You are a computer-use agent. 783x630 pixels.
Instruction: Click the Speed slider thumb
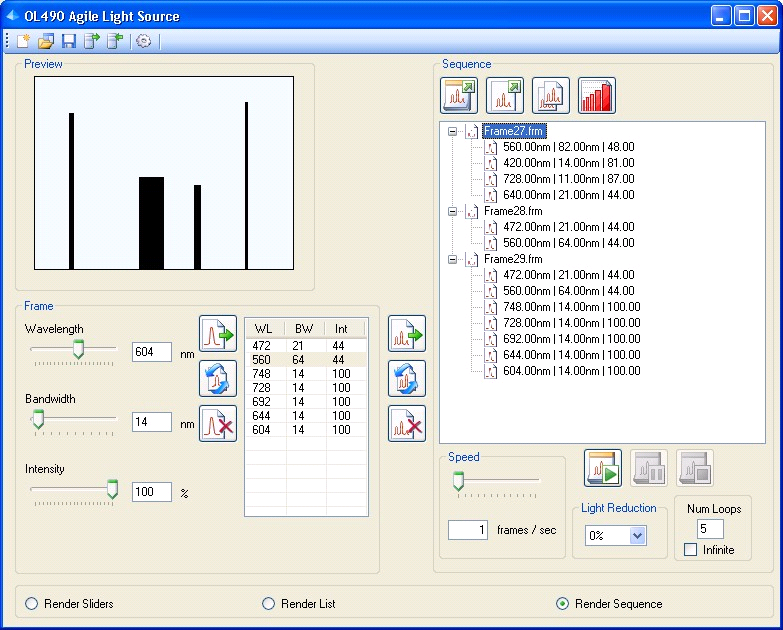[458, 481]
